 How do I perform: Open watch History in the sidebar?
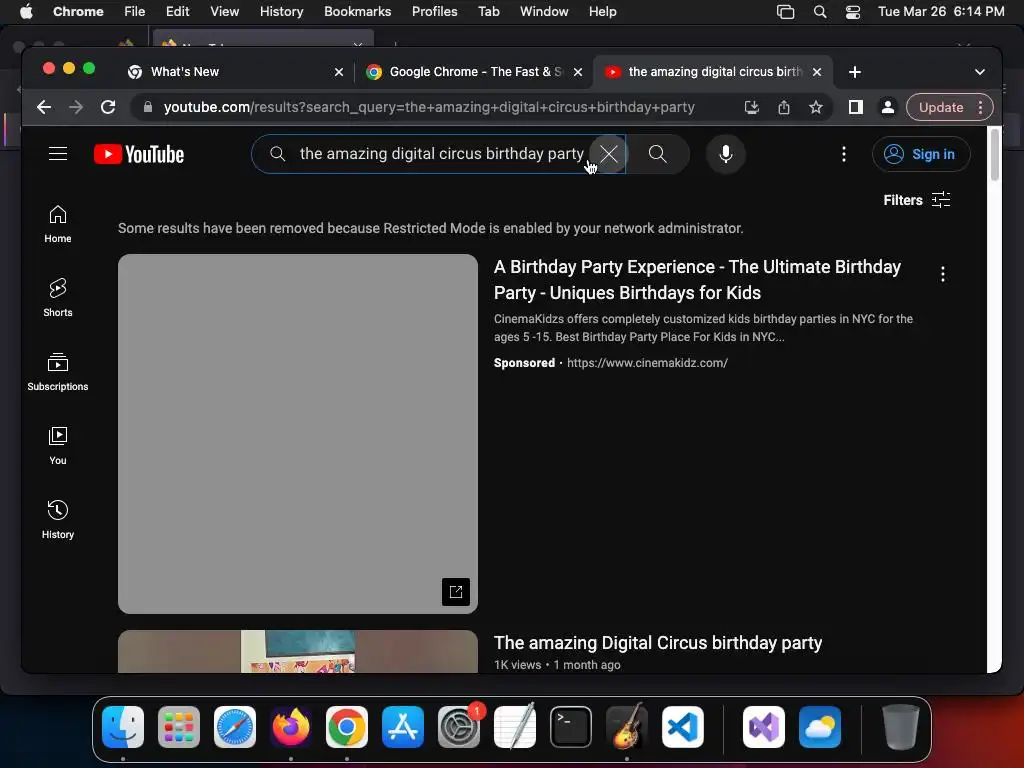coord(57,520)
